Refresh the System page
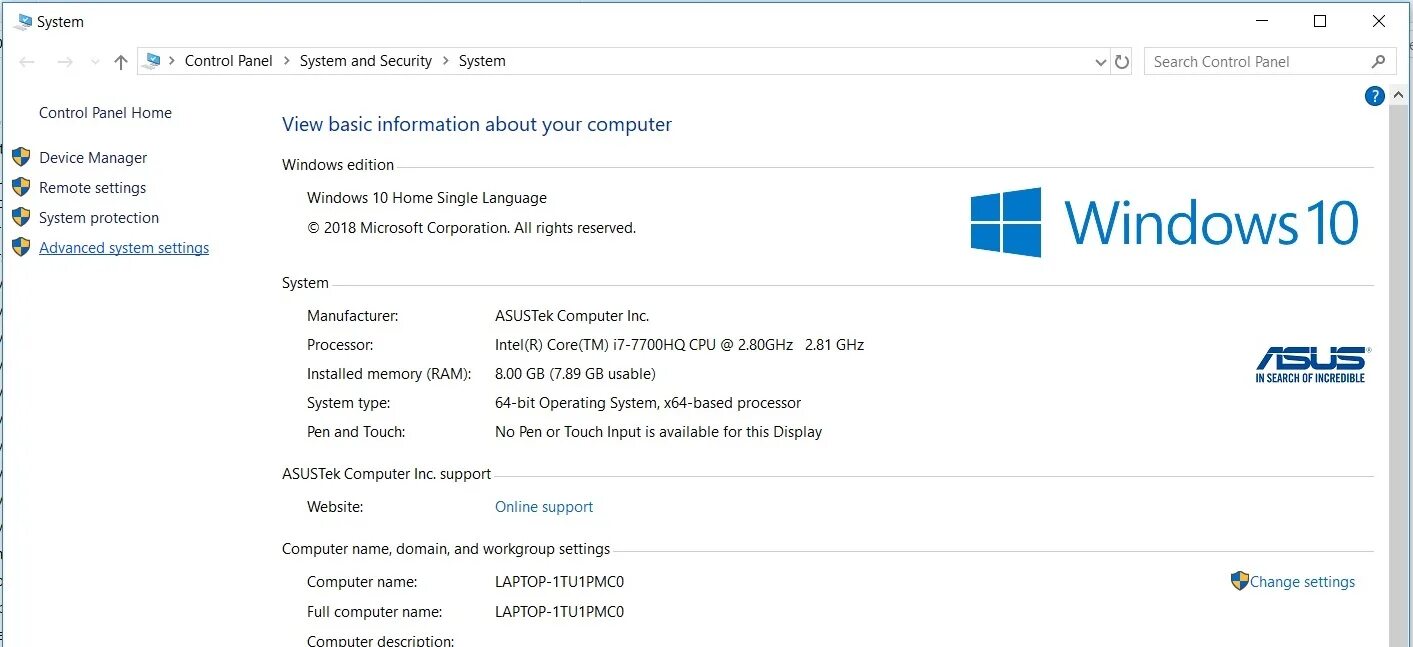Screen dimensions: 1413x647 tap(1122, 62)
